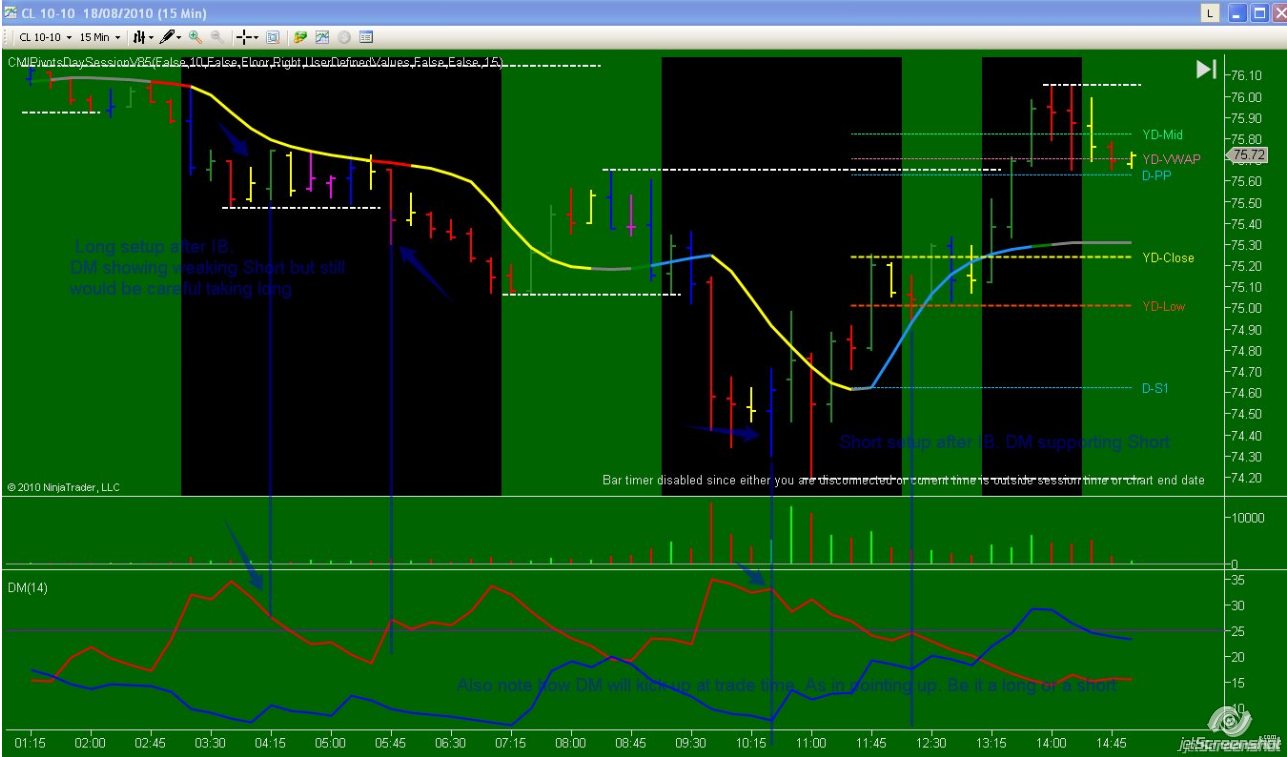
Task: Click the 'Short setup after IB' annotation text
Action: 1004,442
